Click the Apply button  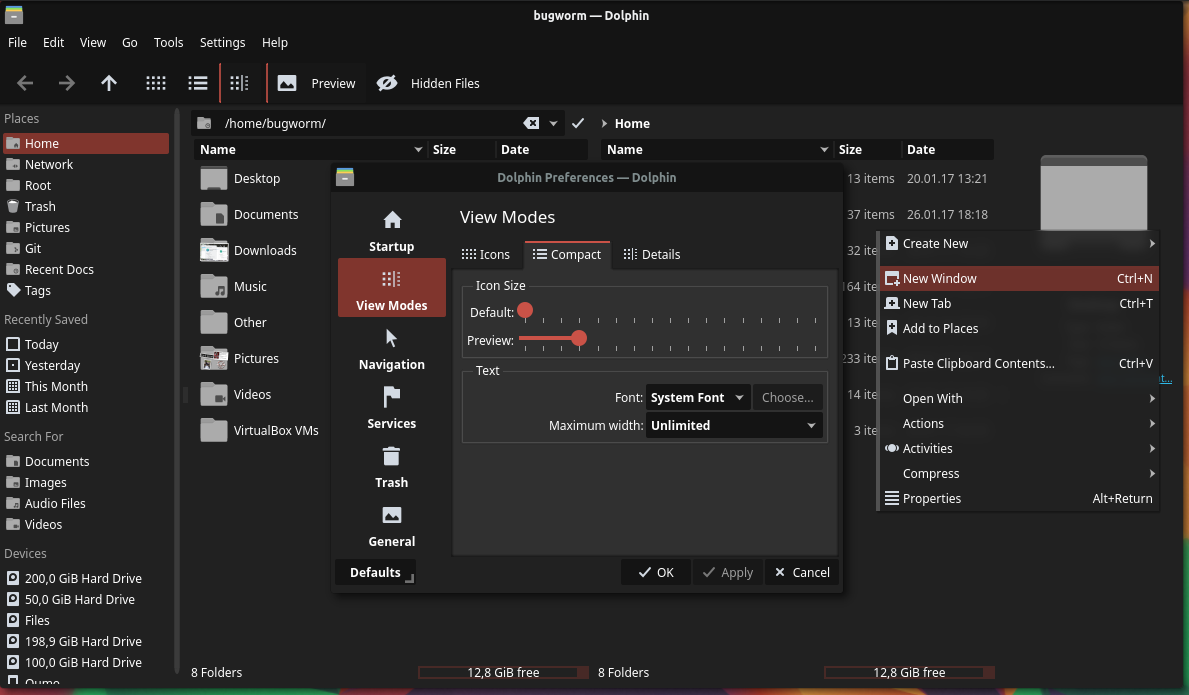tap(727, 572)
